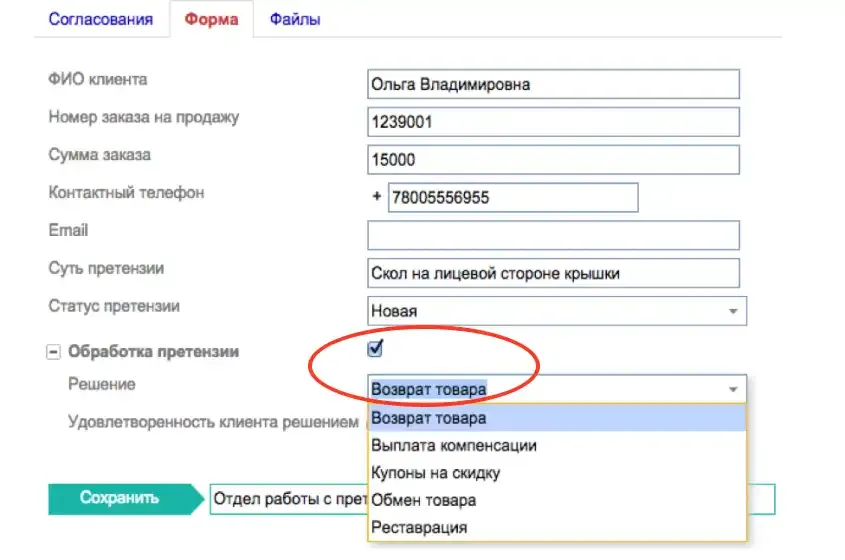Click the empty Email field
The height and width of the screenshot is (560, 845).
[x=553, y=235]
